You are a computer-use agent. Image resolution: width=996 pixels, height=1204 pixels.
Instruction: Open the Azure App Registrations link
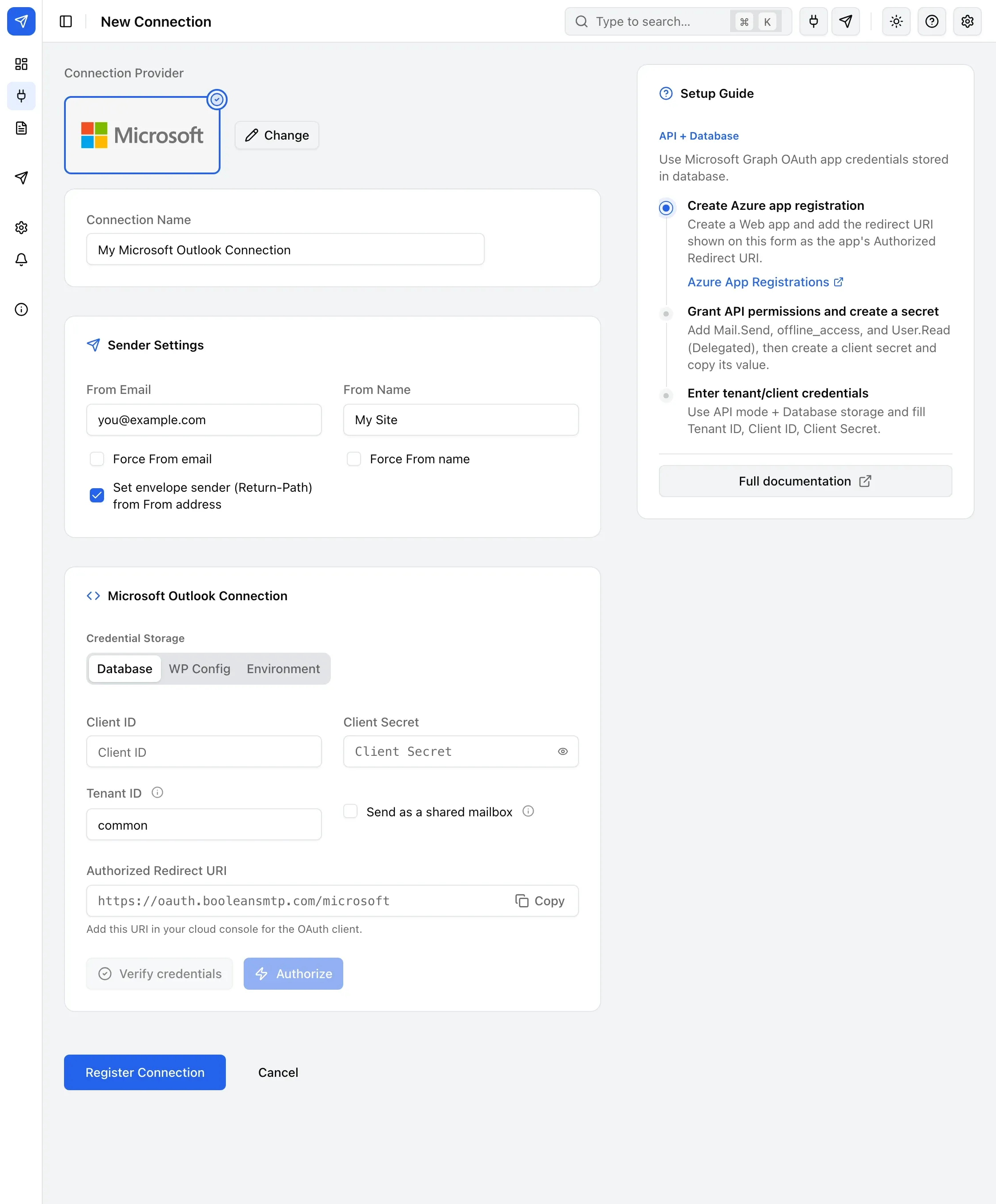tap(765, 282)
